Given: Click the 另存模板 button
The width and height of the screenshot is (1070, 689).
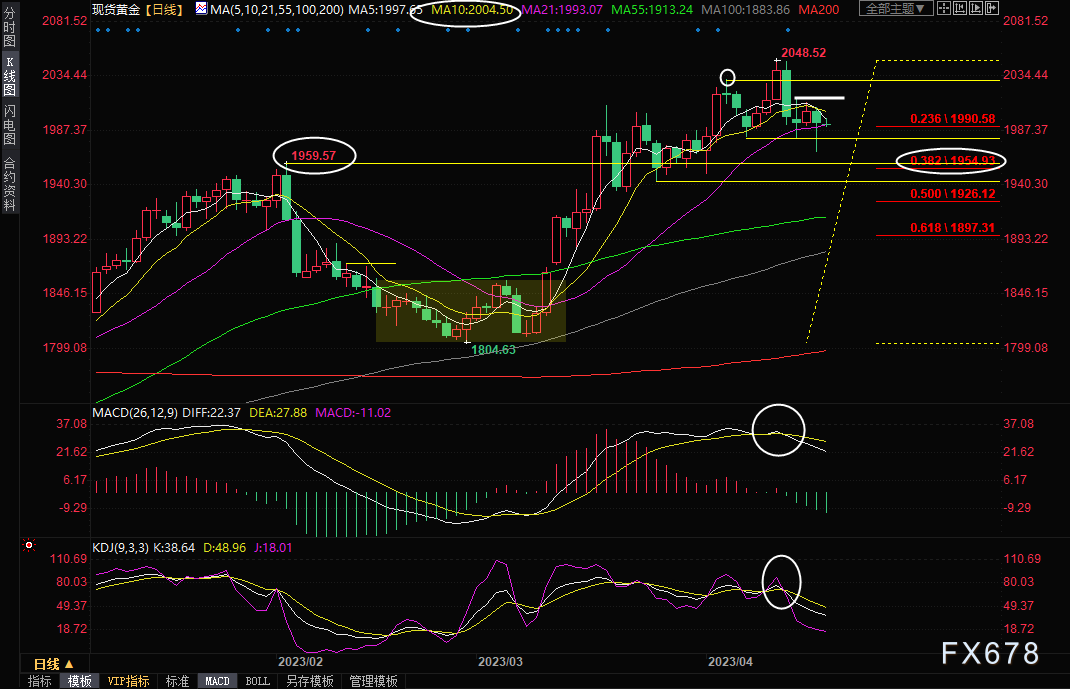Looking at the screenshot, I should coord(310,681).
